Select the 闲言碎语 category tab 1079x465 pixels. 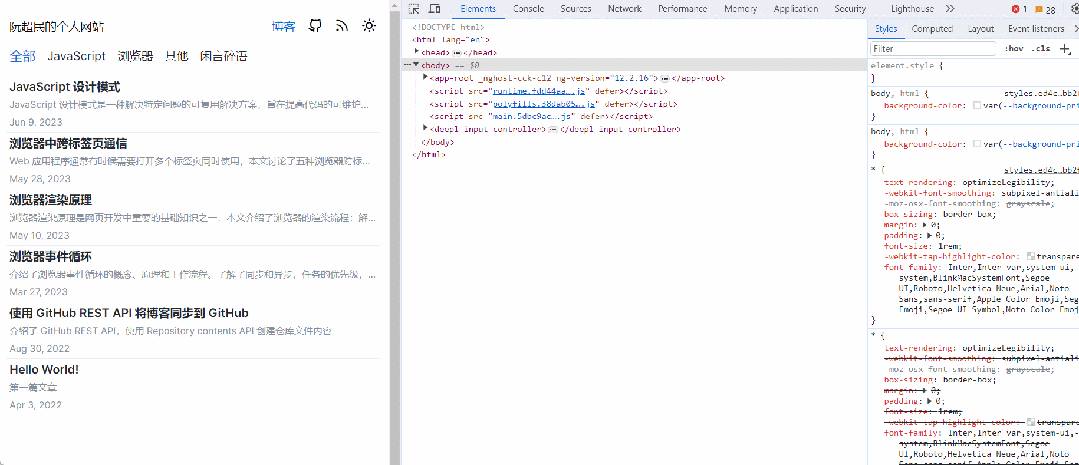click(x=223, y=56)
